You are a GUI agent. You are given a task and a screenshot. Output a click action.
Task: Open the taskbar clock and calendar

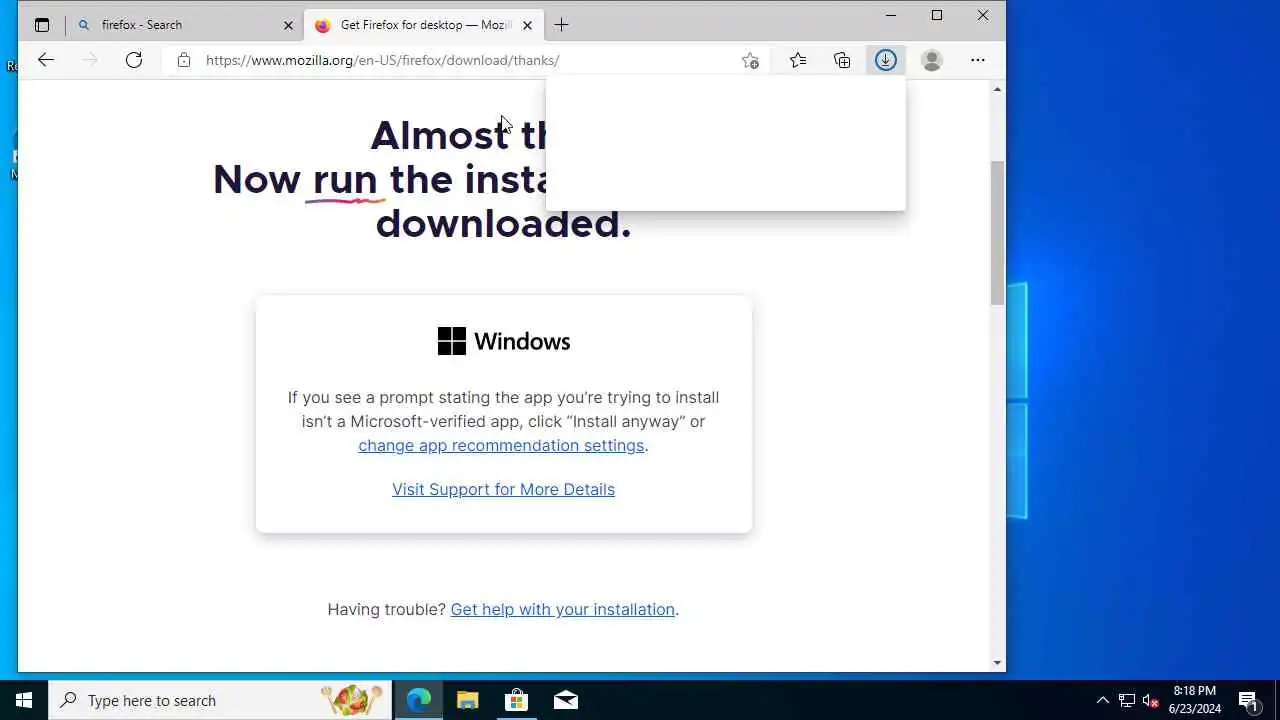(x=1195, y=700)
